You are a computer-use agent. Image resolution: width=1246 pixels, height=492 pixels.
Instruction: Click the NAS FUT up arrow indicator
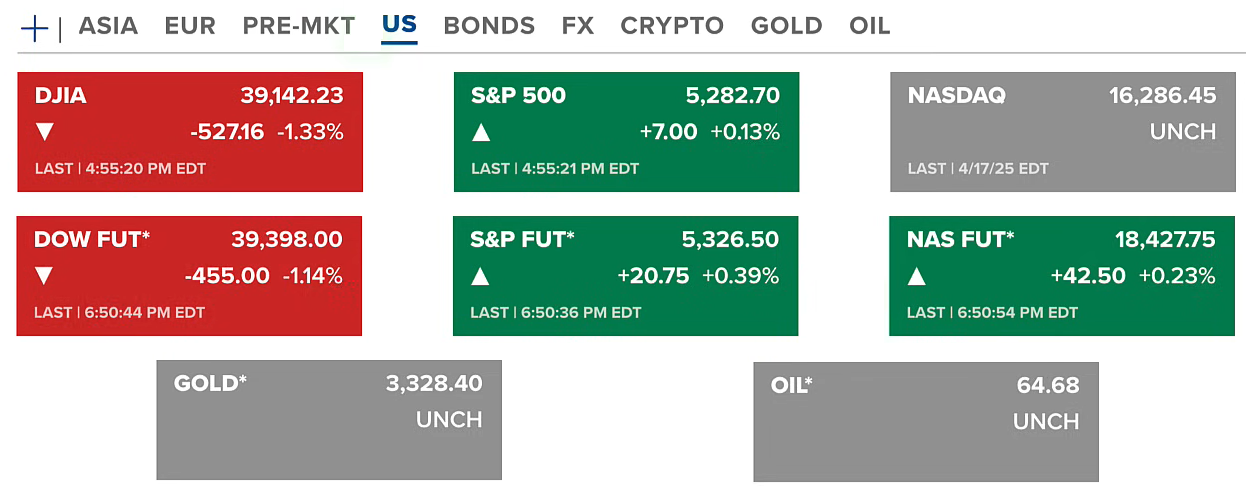pos(917,276)
